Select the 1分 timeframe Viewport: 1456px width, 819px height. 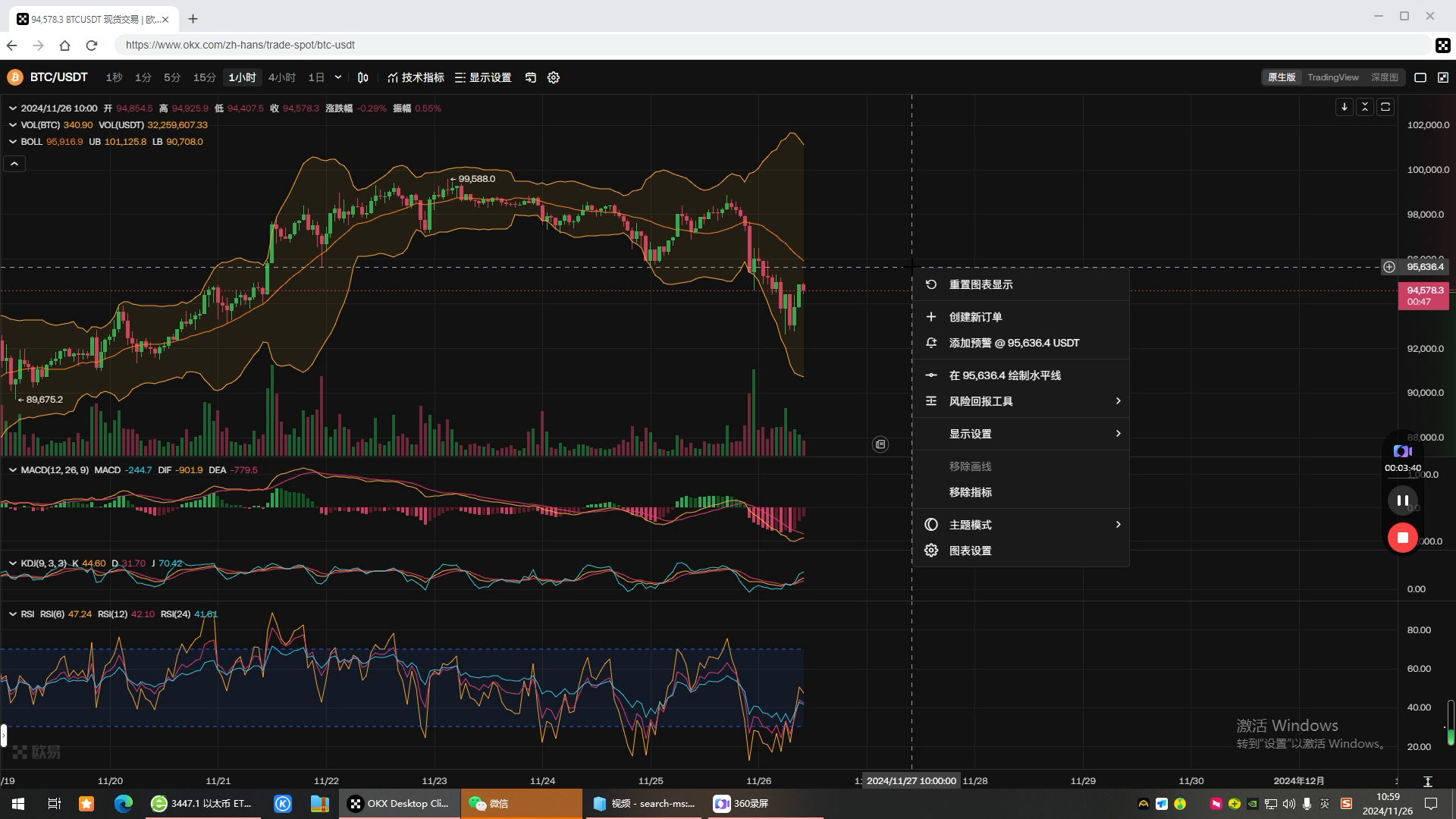pyautogui.click(x=143, y=77)
